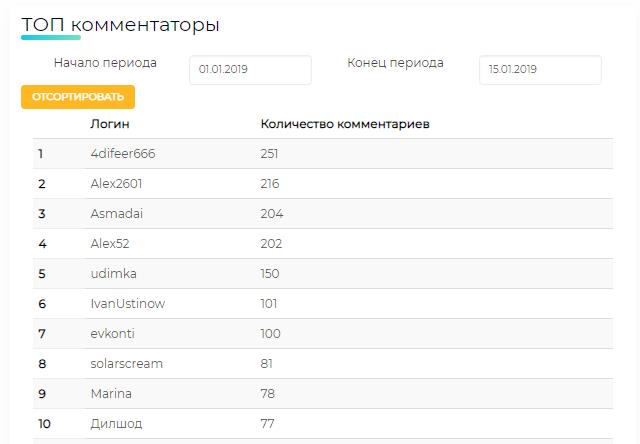640x444 pixels.
Task: Open login solarscream
Action: coord(127,364)
